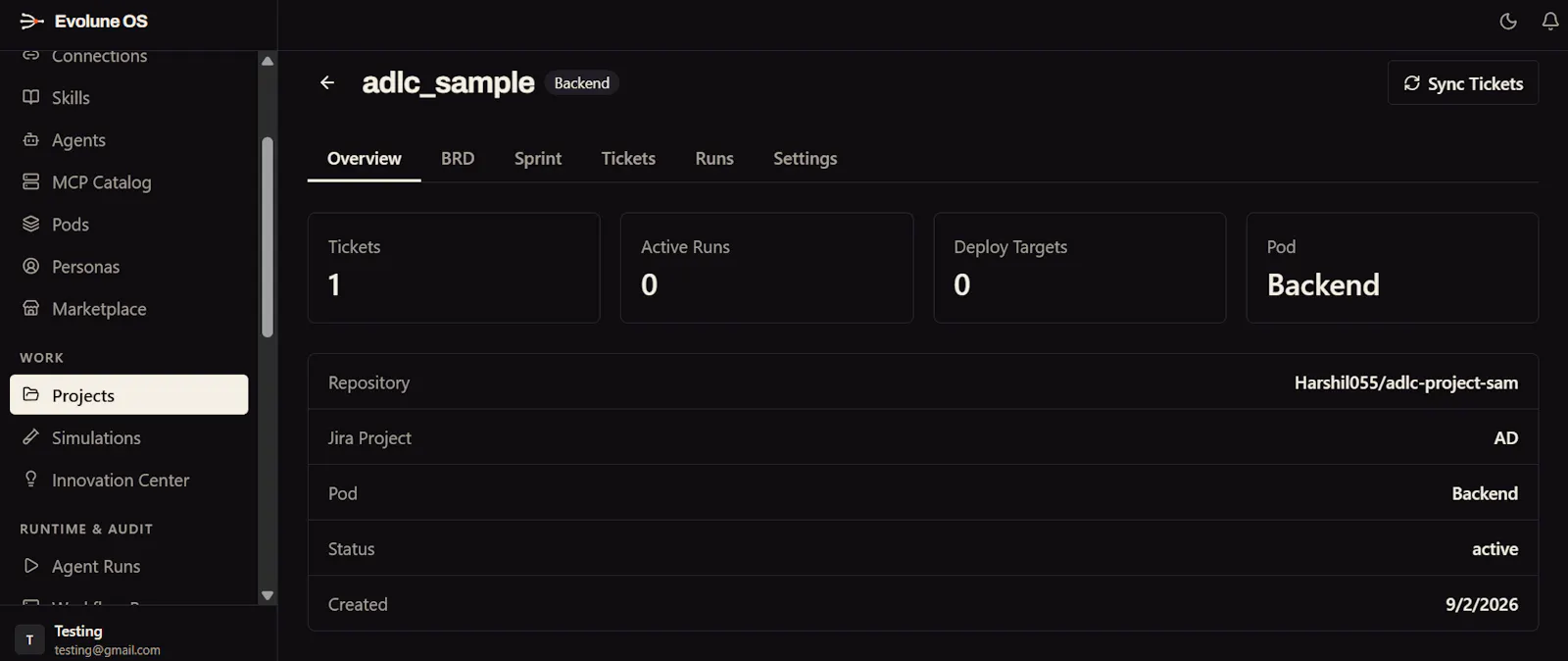The width and height of the screenshot is (1568, 661).
Task: Open notifications bell icon
Action: (1550, 21)
